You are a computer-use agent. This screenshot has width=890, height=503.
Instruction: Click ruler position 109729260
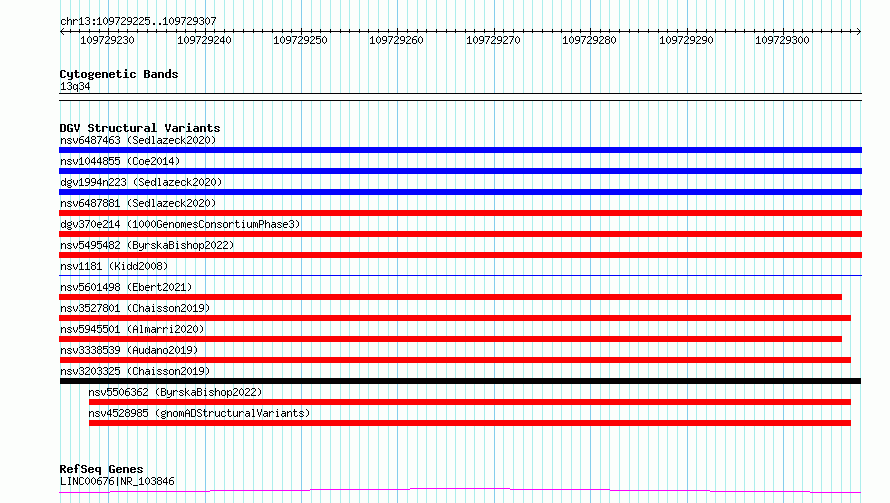tap(396, 40)
